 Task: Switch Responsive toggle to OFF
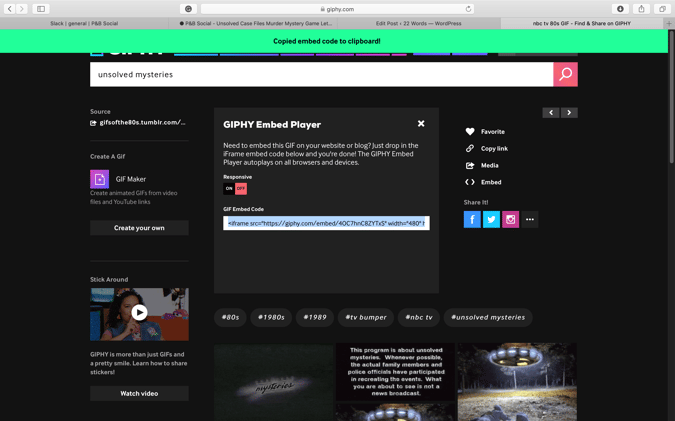[x=241, y=189]
